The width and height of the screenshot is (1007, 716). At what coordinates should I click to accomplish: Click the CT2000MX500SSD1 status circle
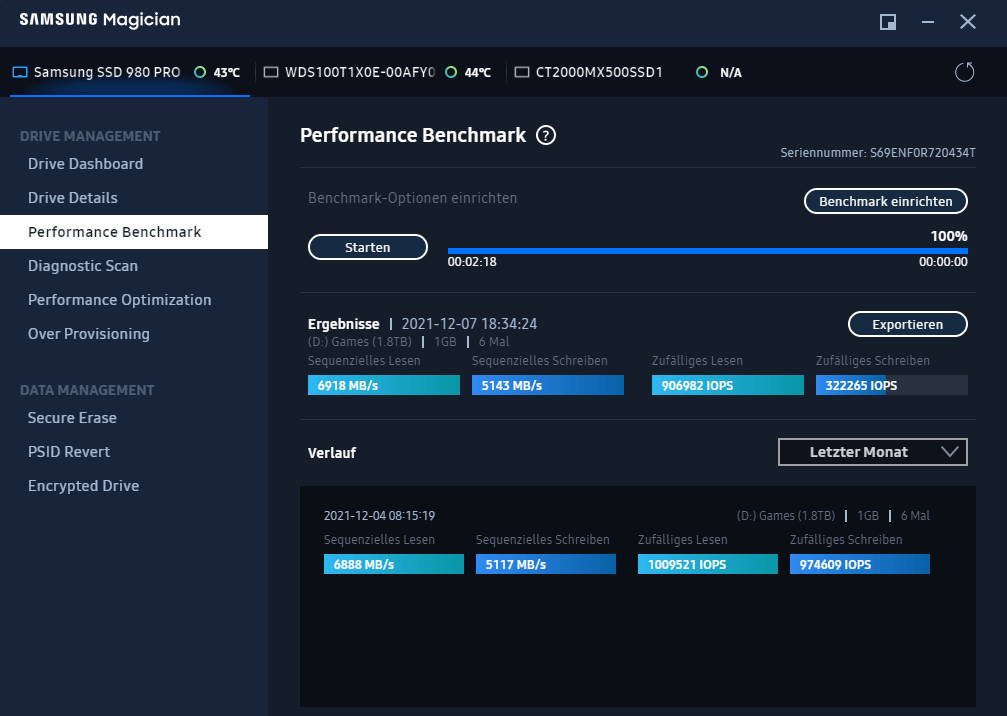point(702,72)
